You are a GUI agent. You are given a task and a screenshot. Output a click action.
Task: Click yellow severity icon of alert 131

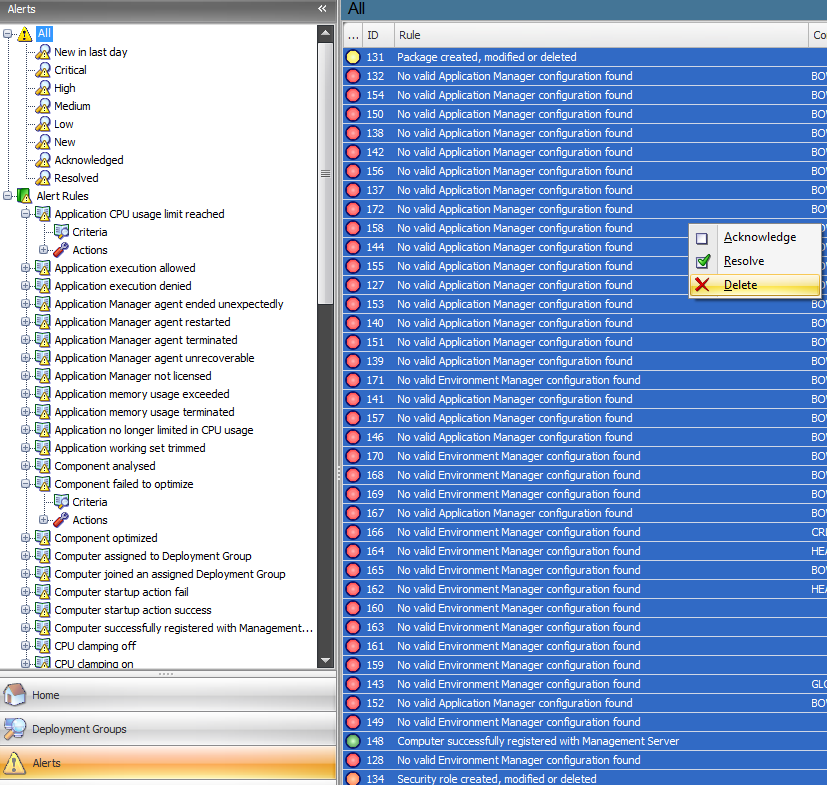point(353,57)
